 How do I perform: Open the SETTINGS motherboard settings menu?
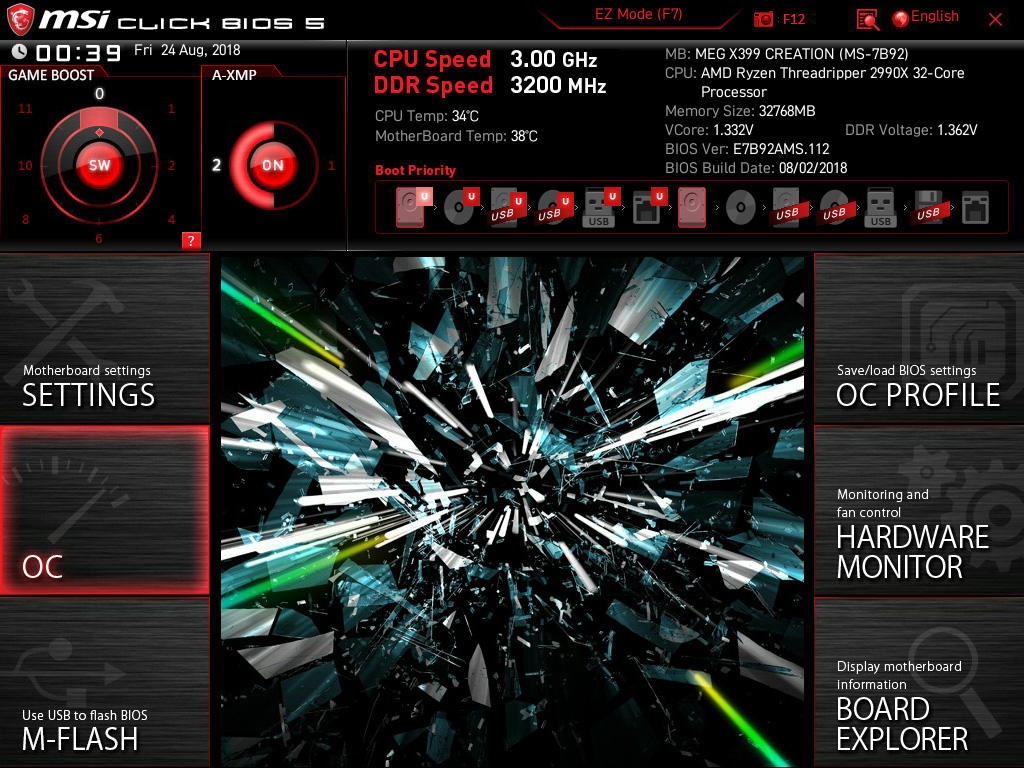104,338
